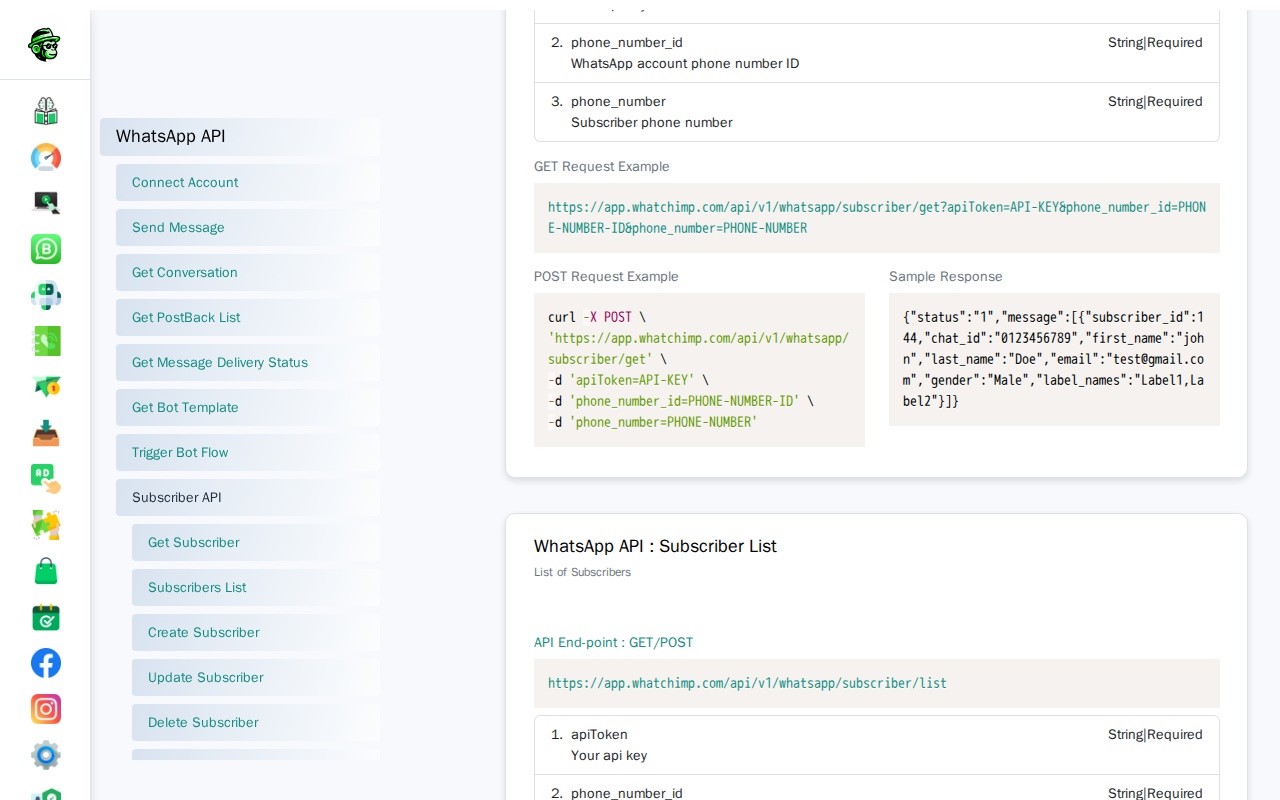Click the GET request example URL block
1280x800 pixels.
tap(877, 218)
